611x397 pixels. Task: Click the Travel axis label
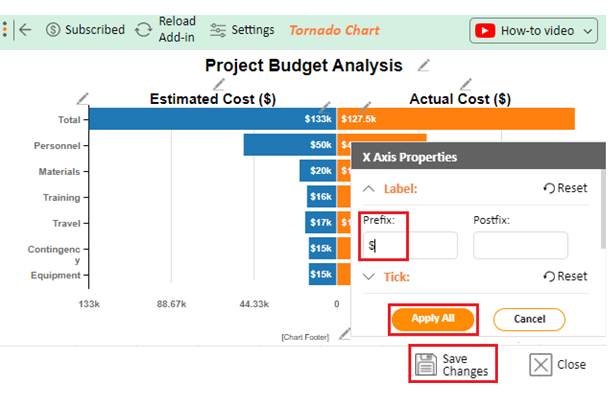point(67,223)
